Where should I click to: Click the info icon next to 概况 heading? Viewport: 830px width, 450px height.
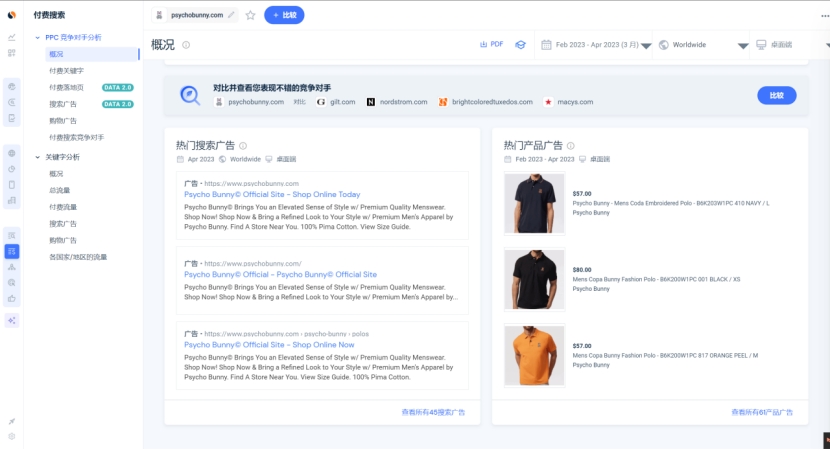pyautogui.click(x=186, y=45)
